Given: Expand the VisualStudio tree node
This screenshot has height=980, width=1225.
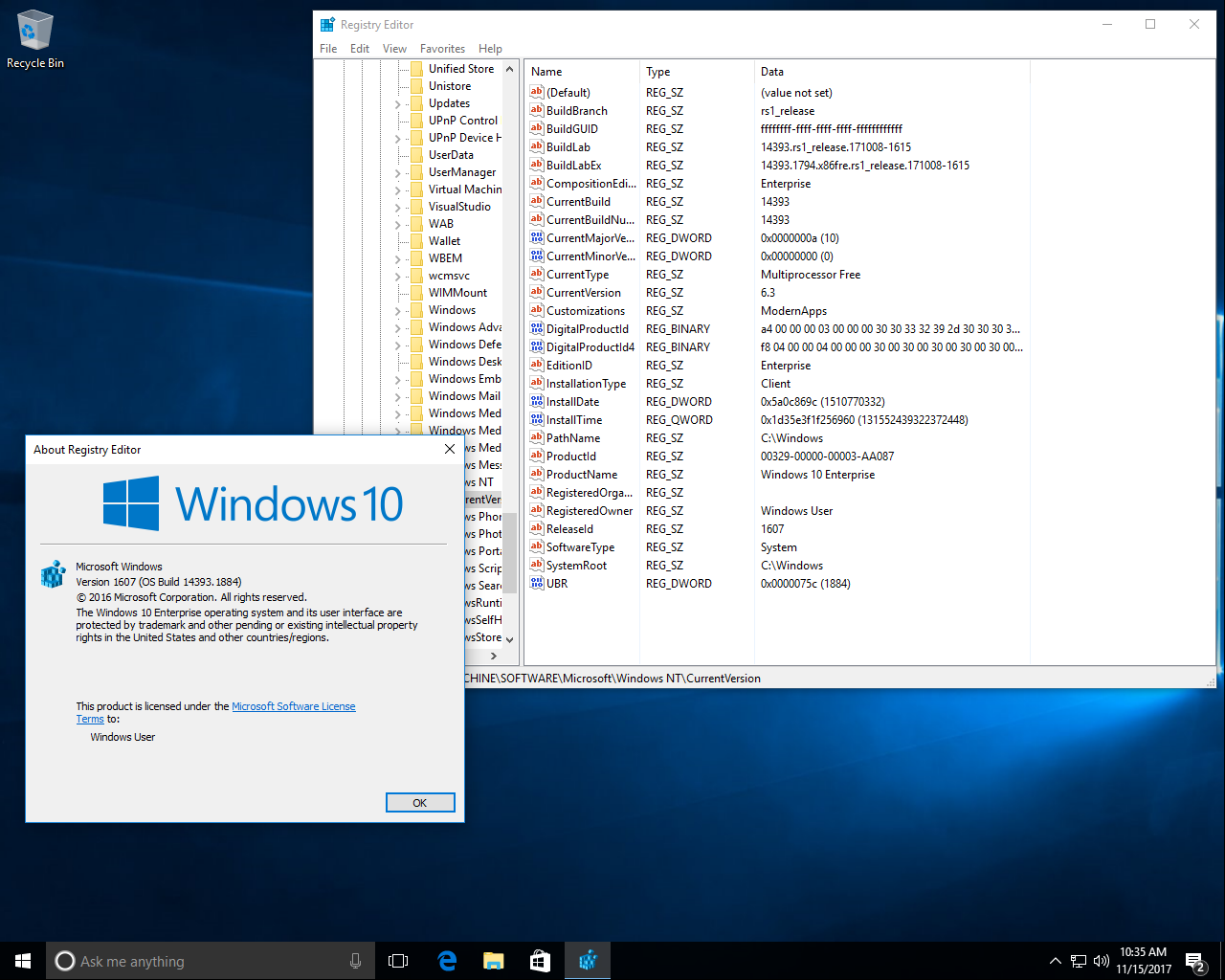Looking at the screenshot, I should pyautogui.click(x=398, y=207).
